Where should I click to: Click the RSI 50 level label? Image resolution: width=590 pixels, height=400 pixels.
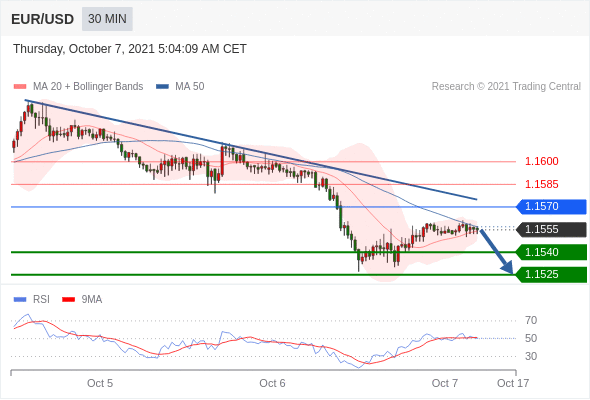click(x=531, y=338)
